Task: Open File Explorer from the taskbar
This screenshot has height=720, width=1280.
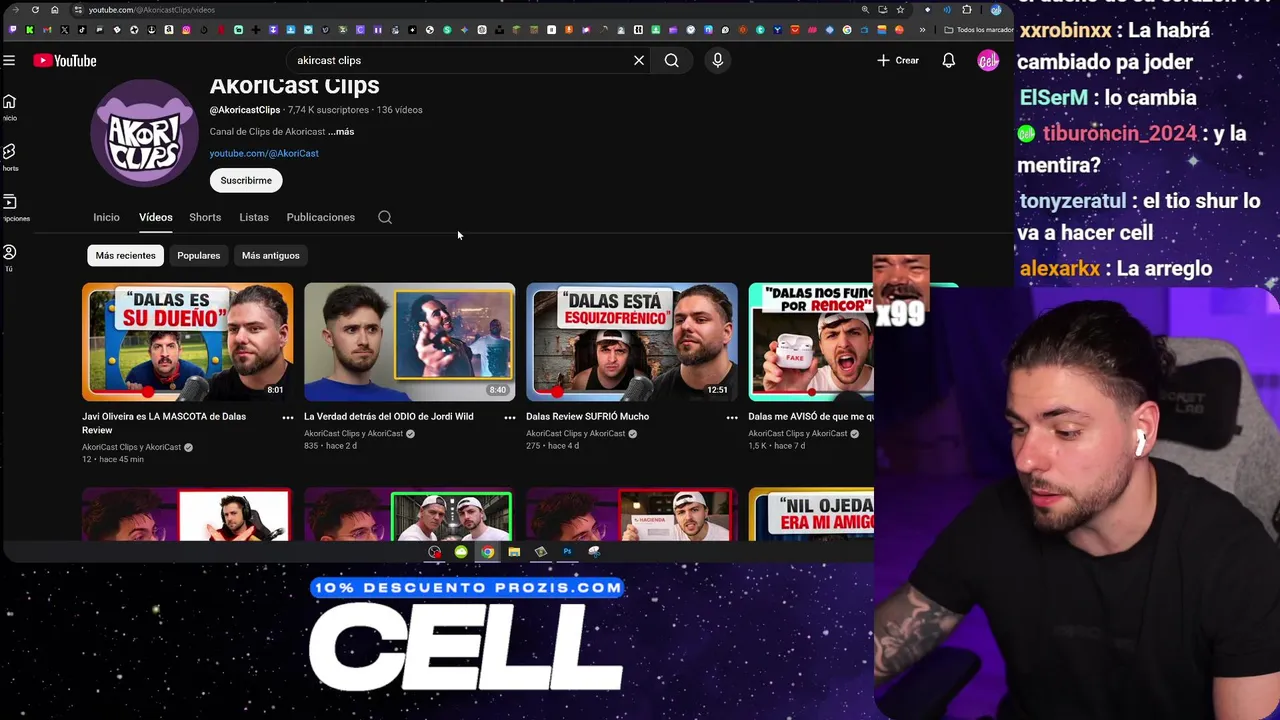Action: point(514,552)
